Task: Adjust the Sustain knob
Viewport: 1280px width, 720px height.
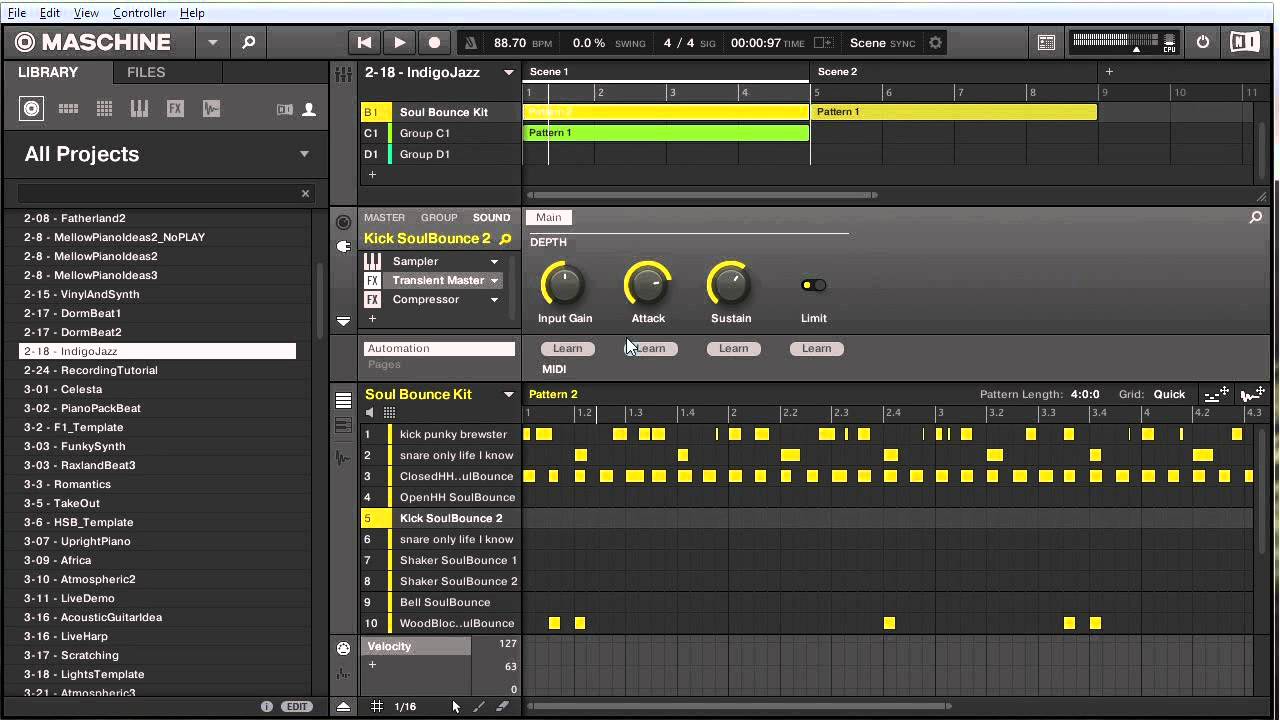Action: point(730,285)
